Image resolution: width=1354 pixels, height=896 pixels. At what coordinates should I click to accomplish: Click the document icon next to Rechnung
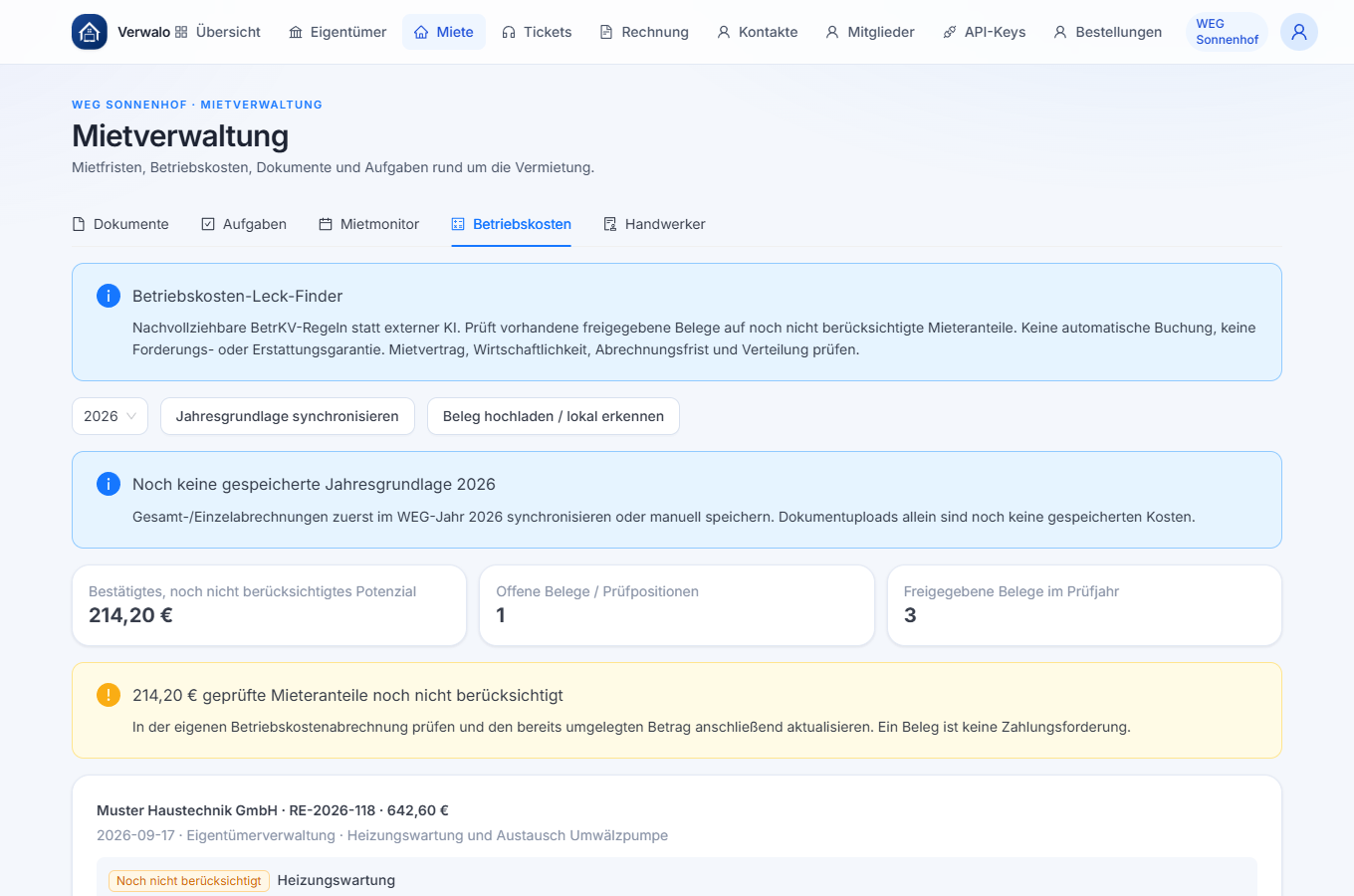point(606,32)
